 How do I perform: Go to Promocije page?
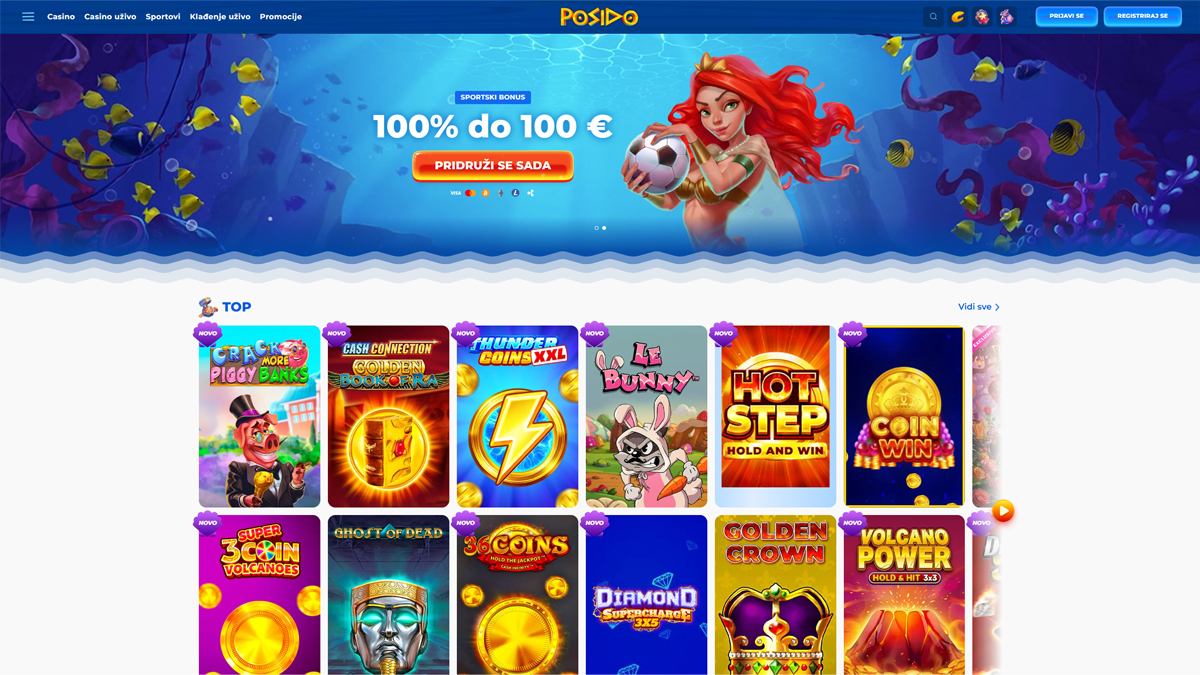pyautogui.click(x=281, y=17)
